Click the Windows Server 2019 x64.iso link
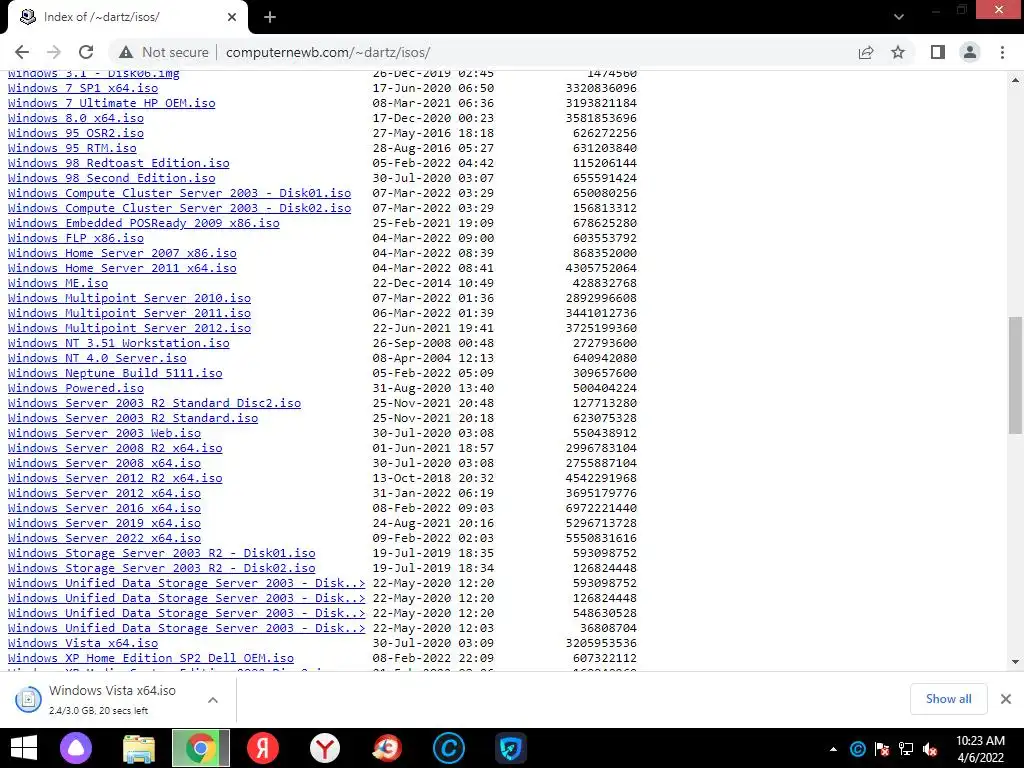 point(104,524)
